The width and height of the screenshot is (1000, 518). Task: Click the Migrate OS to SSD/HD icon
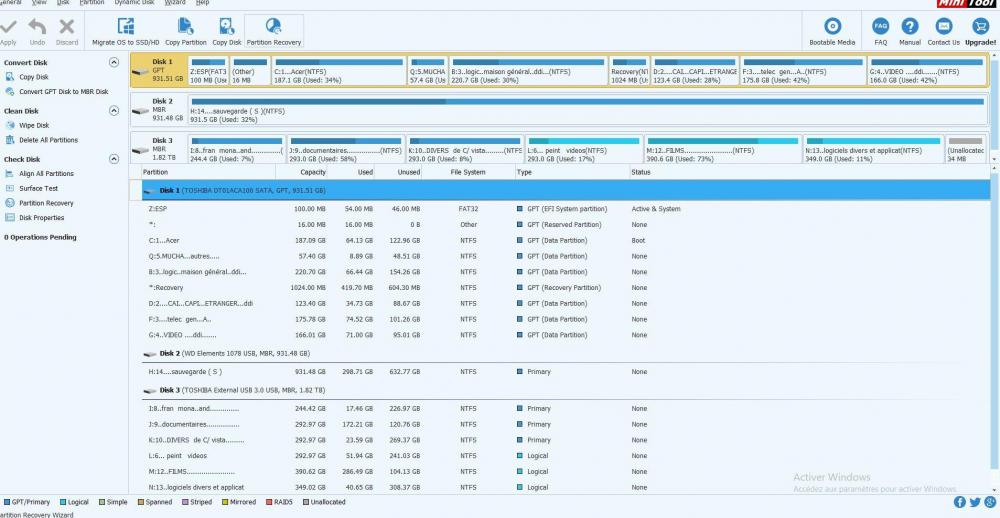[125, 27]
